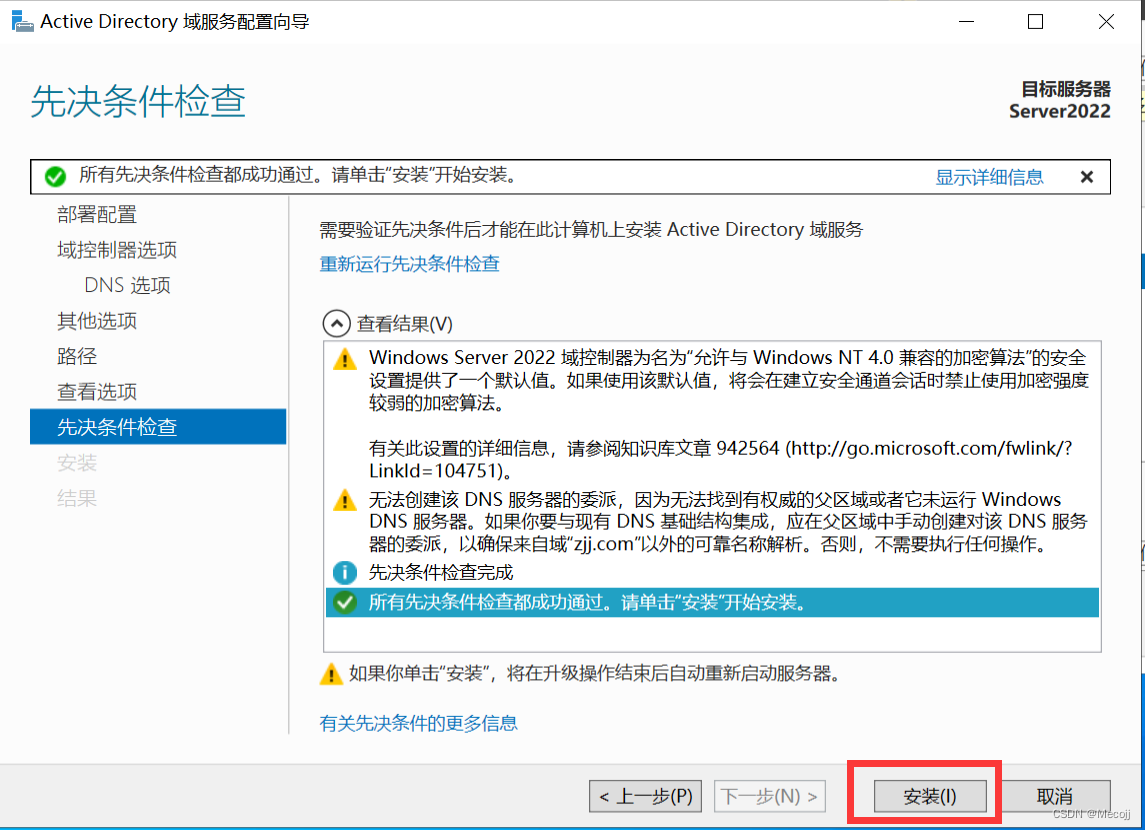Image resolution: width=1145 pixels, height=830 pixels.
Task: Open the 路径 step
Action: (77, 356)
